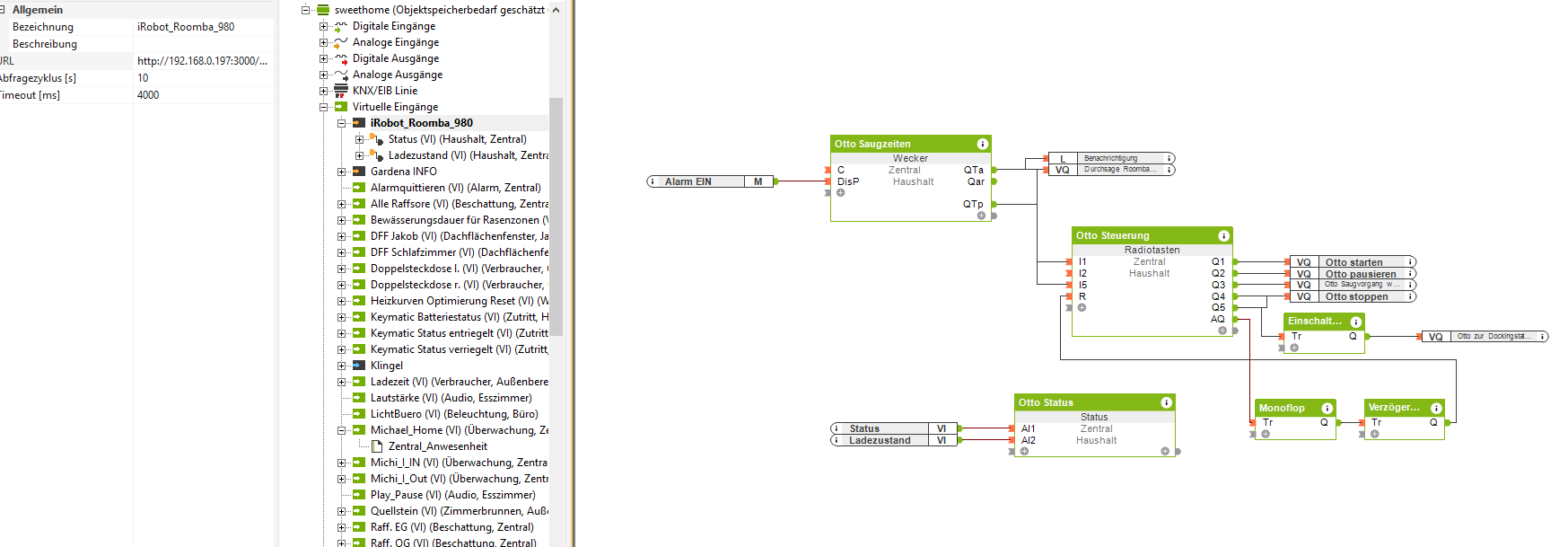
Task: Click the Digitale Ausgänge tree icon
Action: [341, 58]
